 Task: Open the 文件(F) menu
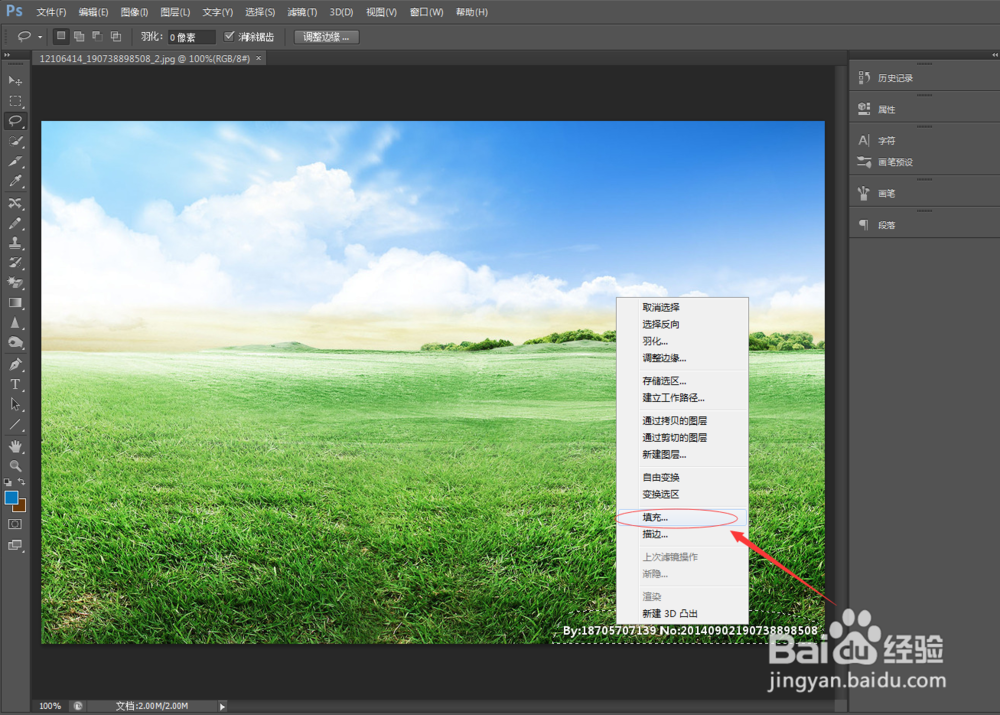click(x=51, y=12)
